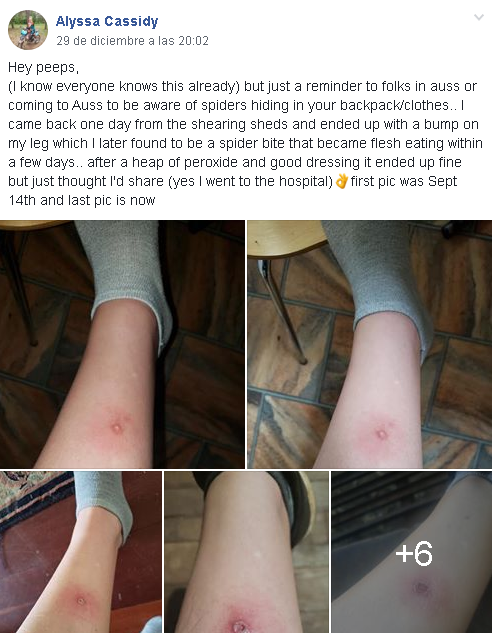The width and height of the screenshot is (492, 633).
Task: Open the 29 de diciembre timestamp permalink
Action: (132, 41)
